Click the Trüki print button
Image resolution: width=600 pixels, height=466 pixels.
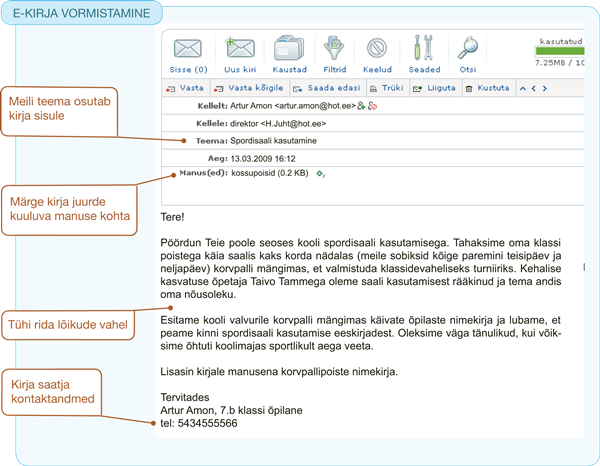click(x=386, y=88)
